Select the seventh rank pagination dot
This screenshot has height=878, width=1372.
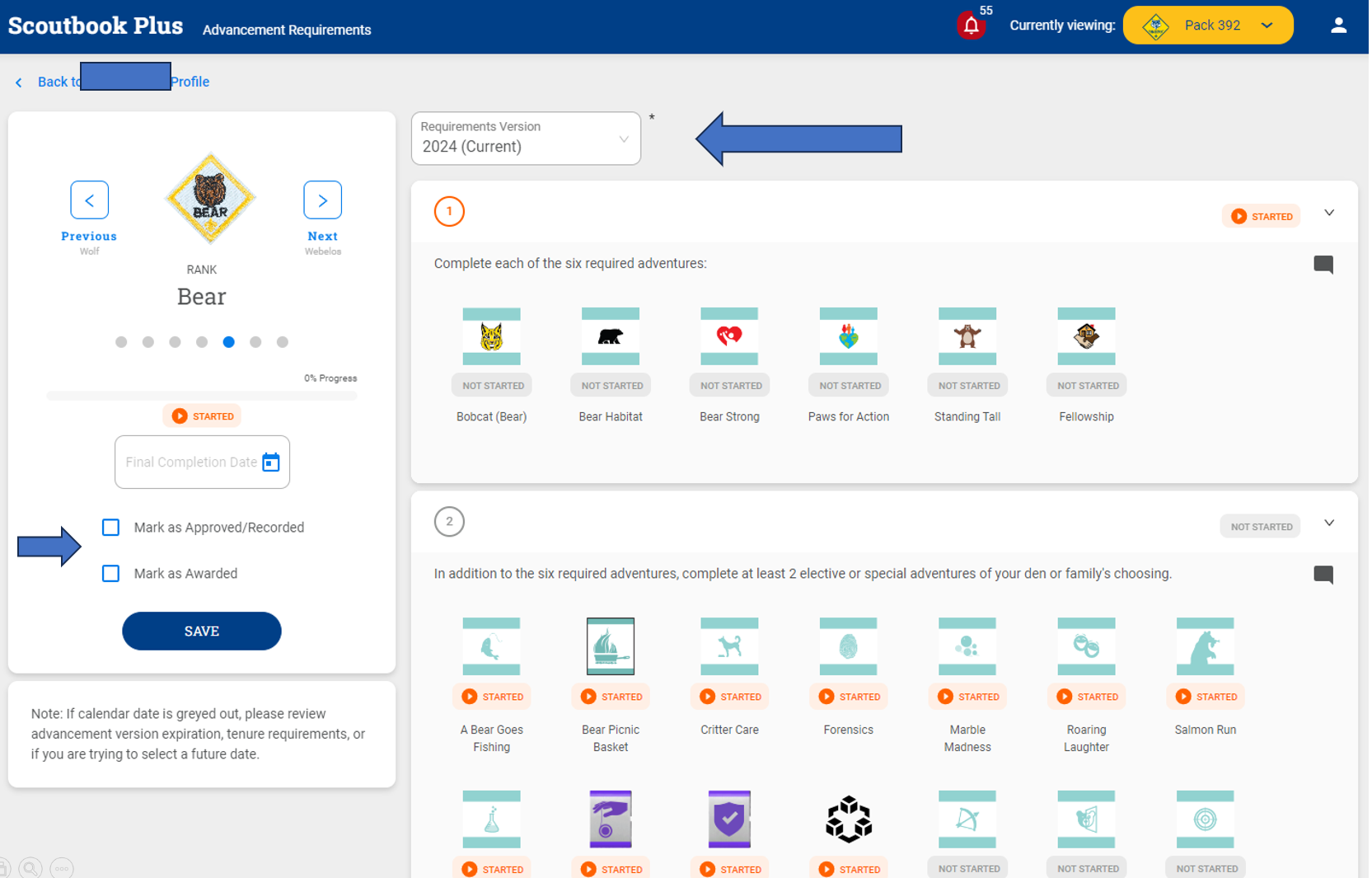(283, 342)
